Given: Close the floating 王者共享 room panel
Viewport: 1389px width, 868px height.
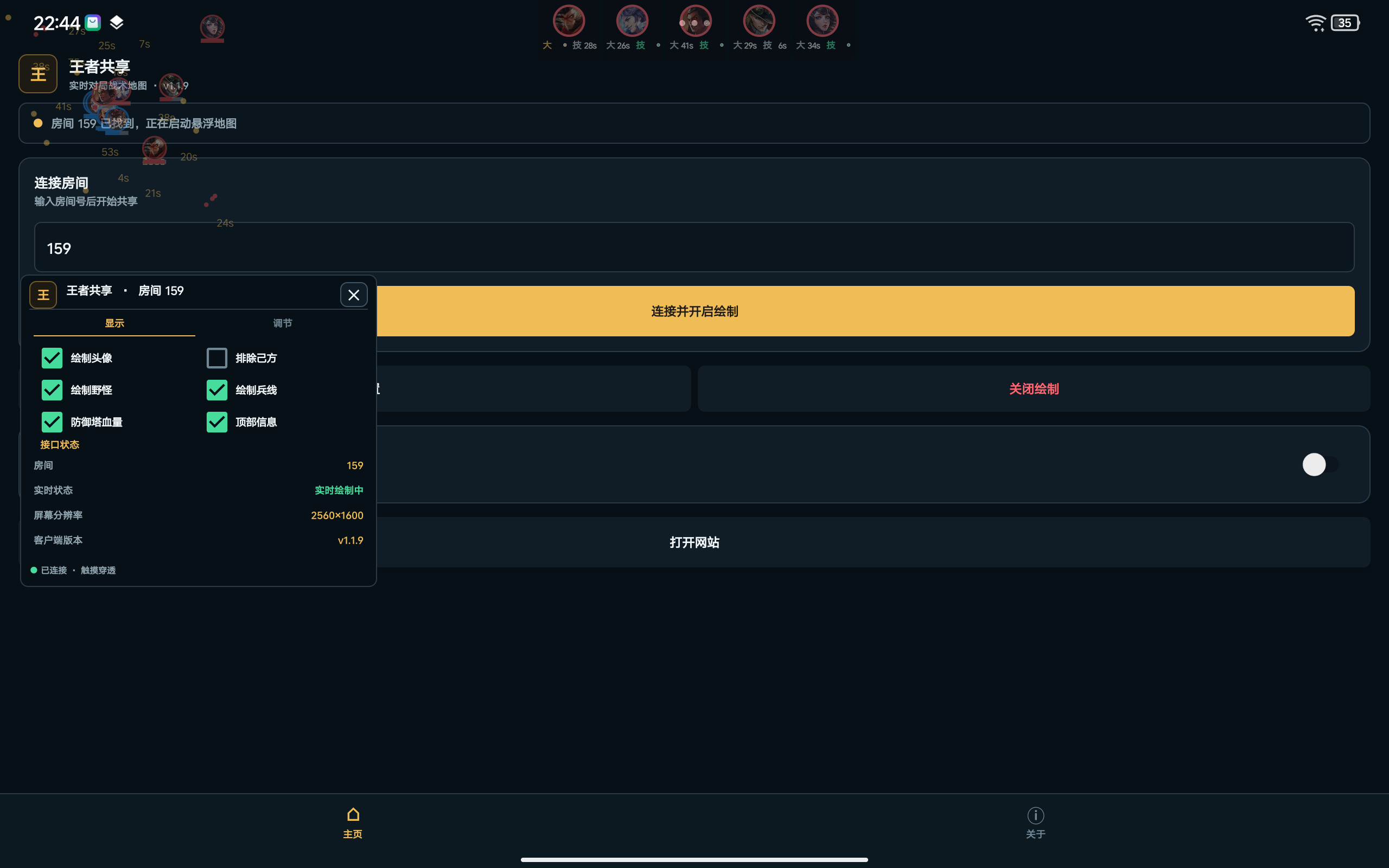Looking at the screenshot, I should (x=354, y=295).
